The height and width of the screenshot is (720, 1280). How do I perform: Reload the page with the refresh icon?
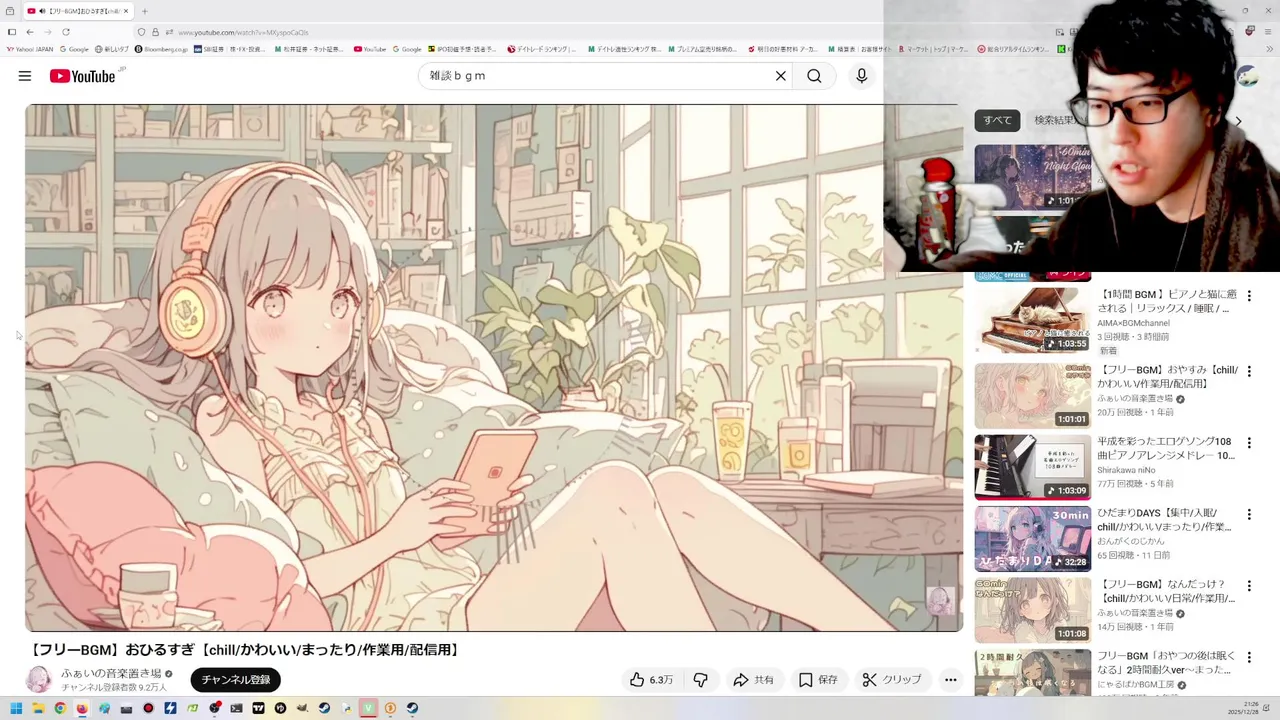click(x=66, y=32)
